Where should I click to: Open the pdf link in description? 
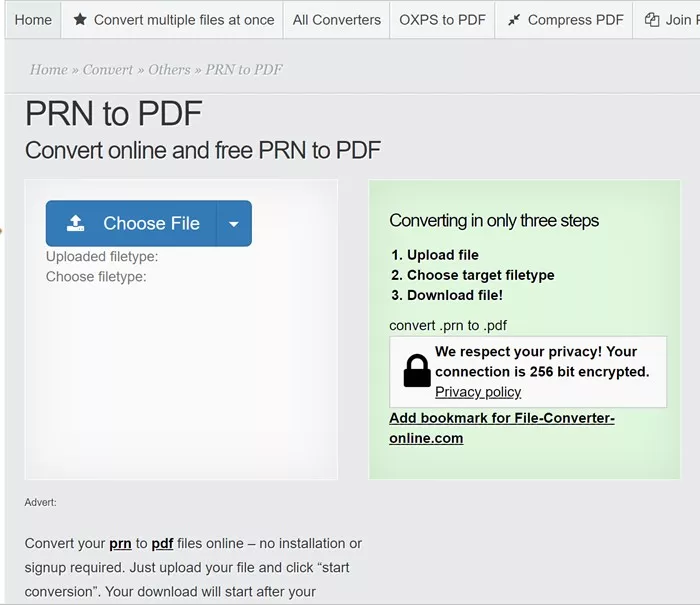162,543
